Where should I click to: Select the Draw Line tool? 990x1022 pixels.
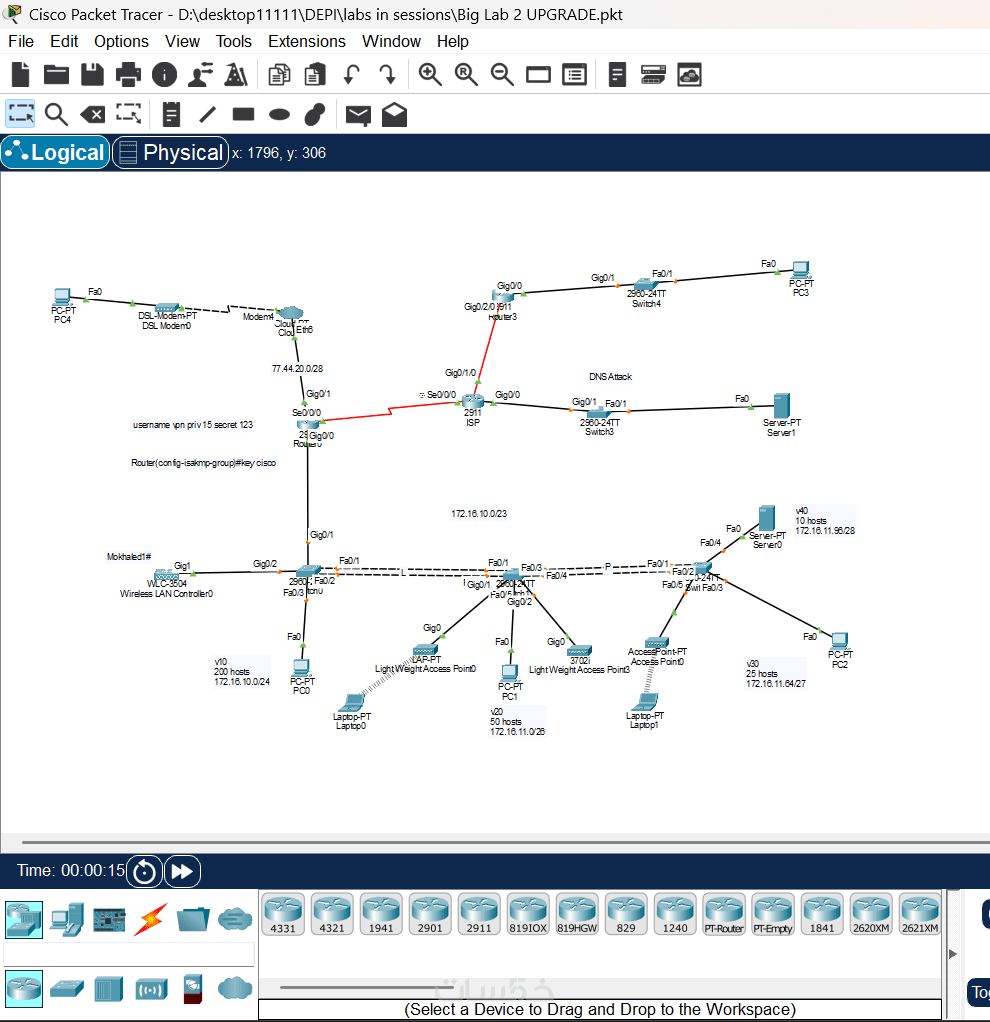[207, 115]
